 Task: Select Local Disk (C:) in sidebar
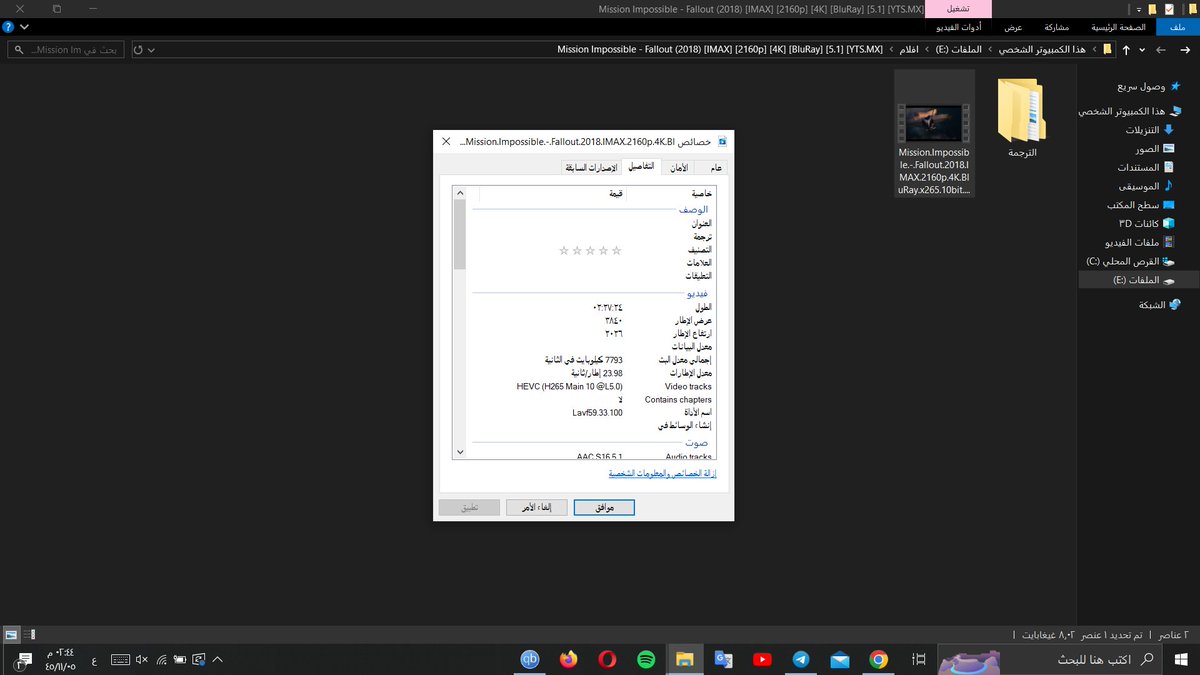tap(1130, 261)
